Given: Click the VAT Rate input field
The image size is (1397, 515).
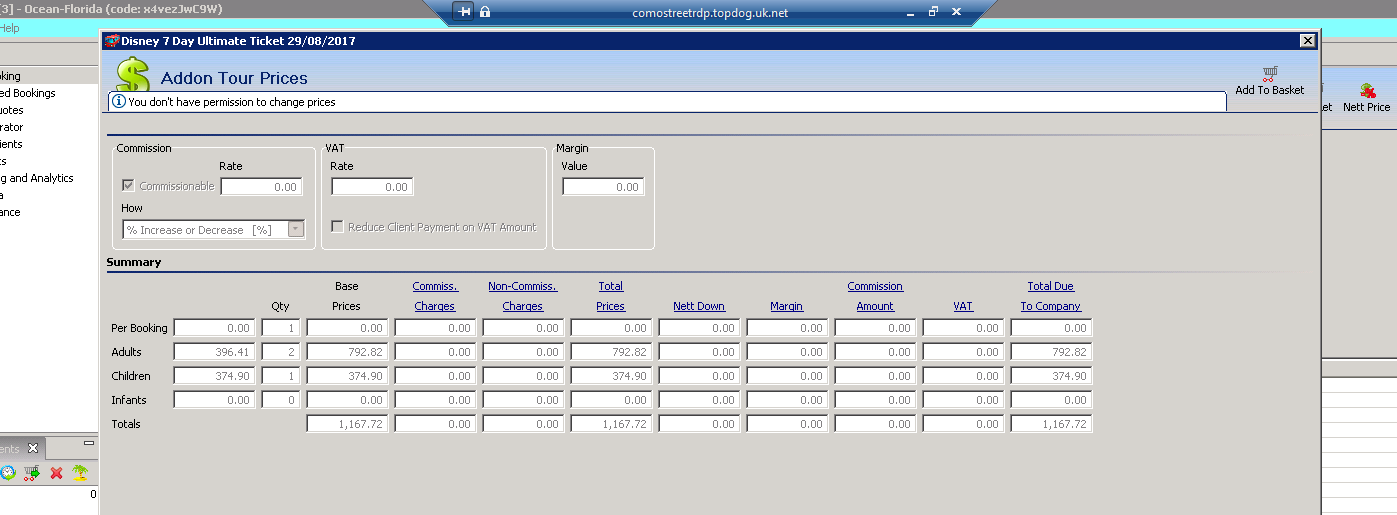Looking at the screenshot, I should [372, 187].
